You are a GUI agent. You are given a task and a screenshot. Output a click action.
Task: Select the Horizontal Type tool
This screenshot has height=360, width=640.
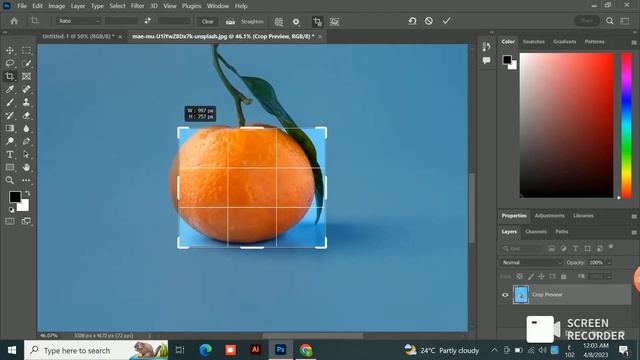(x=10, y=155)
